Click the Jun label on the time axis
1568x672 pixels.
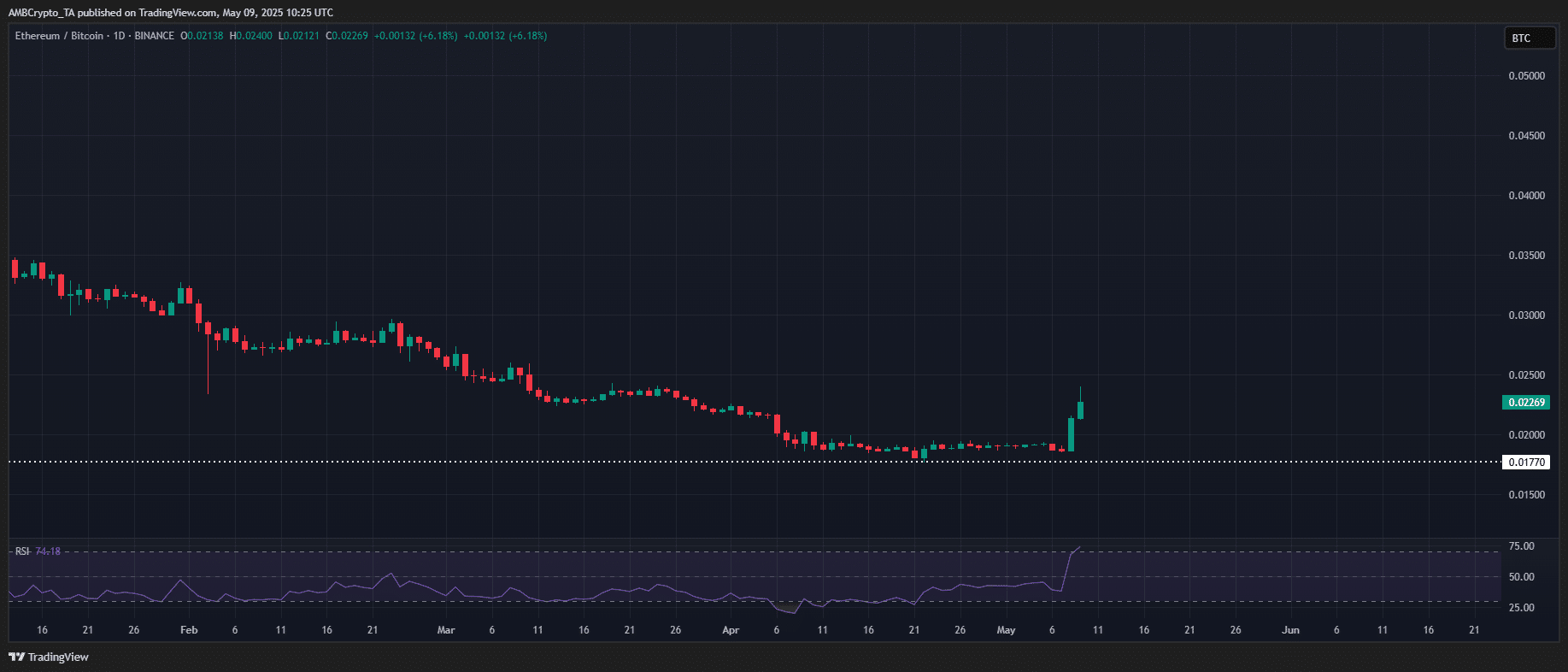pos(1290,630)
